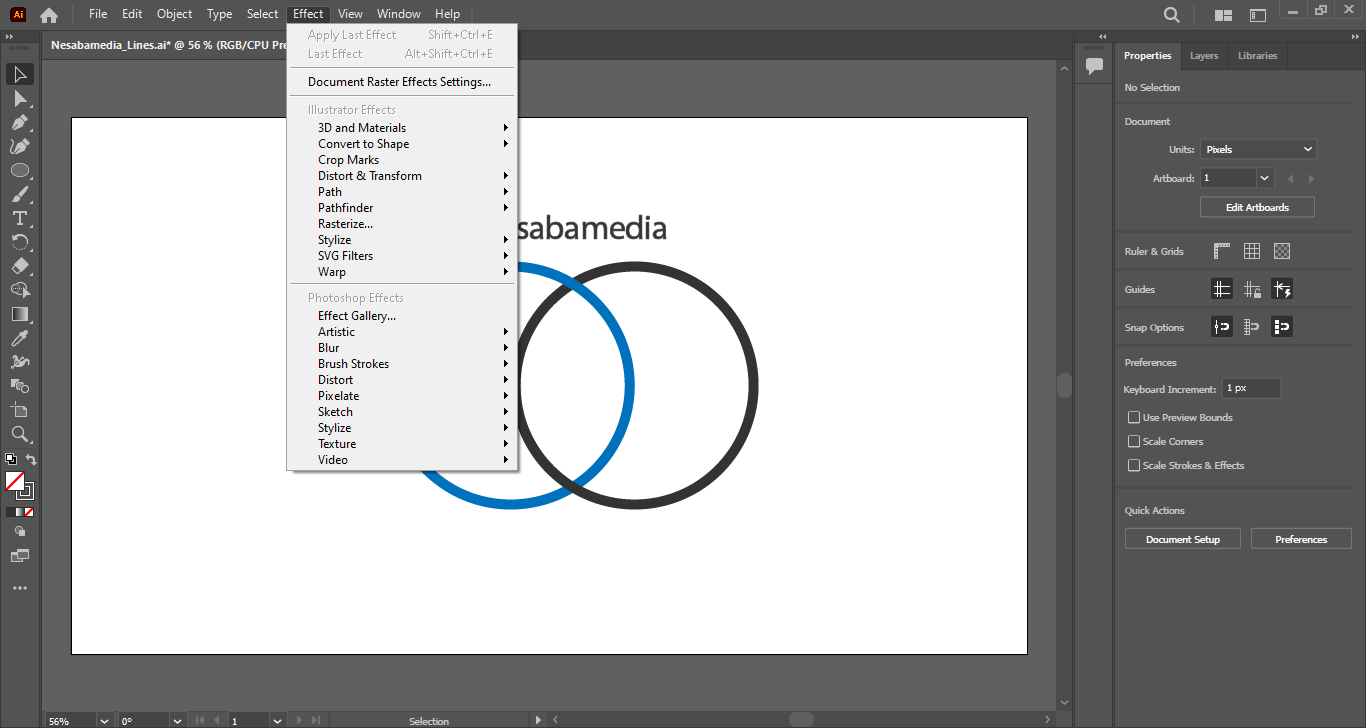Open the Units dropdown showing Pixels
Viewport: 1366px width, 728px height.
coord(1258,149)
